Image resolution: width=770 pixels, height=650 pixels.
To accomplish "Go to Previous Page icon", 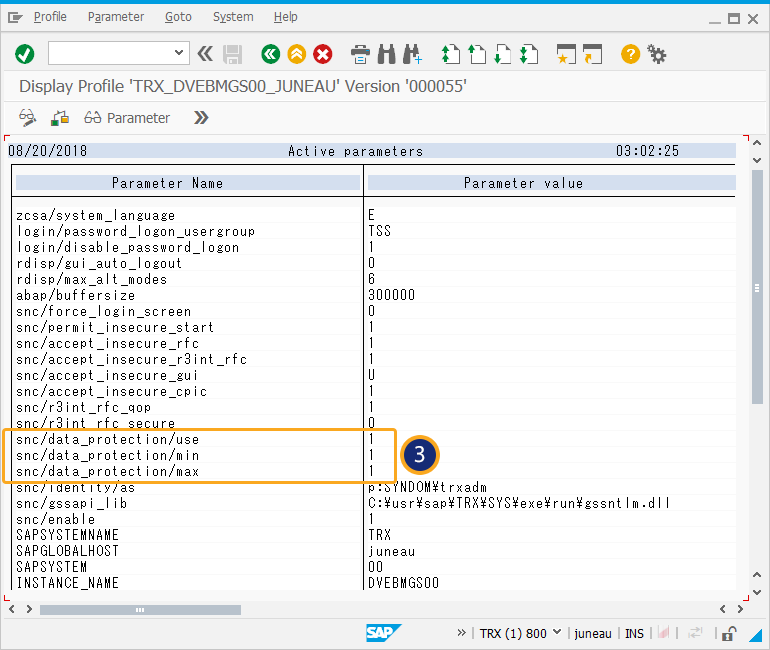I will point(476,54).
